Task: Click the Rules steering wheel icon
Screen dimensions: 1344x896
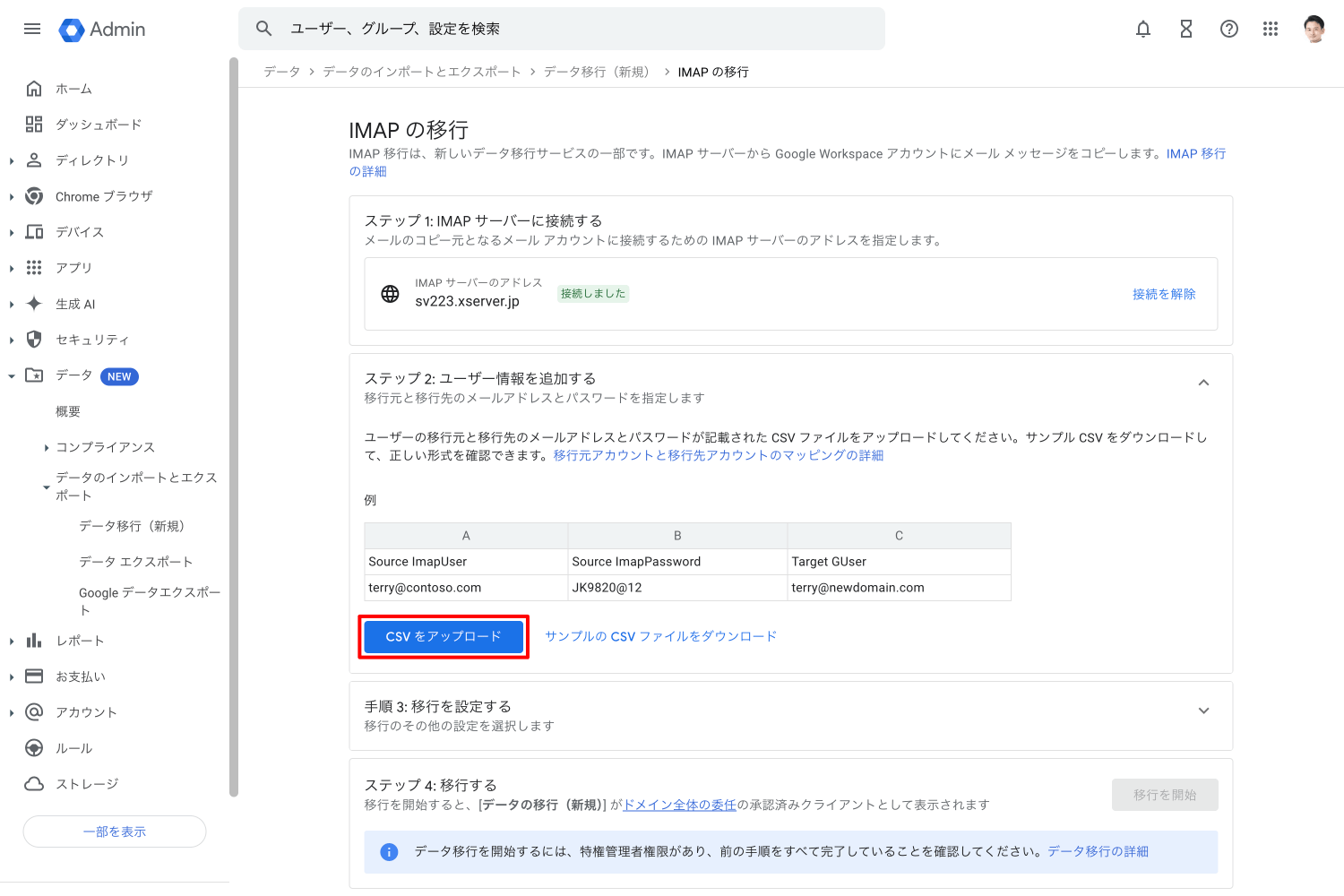Action: tap(34, 748)
